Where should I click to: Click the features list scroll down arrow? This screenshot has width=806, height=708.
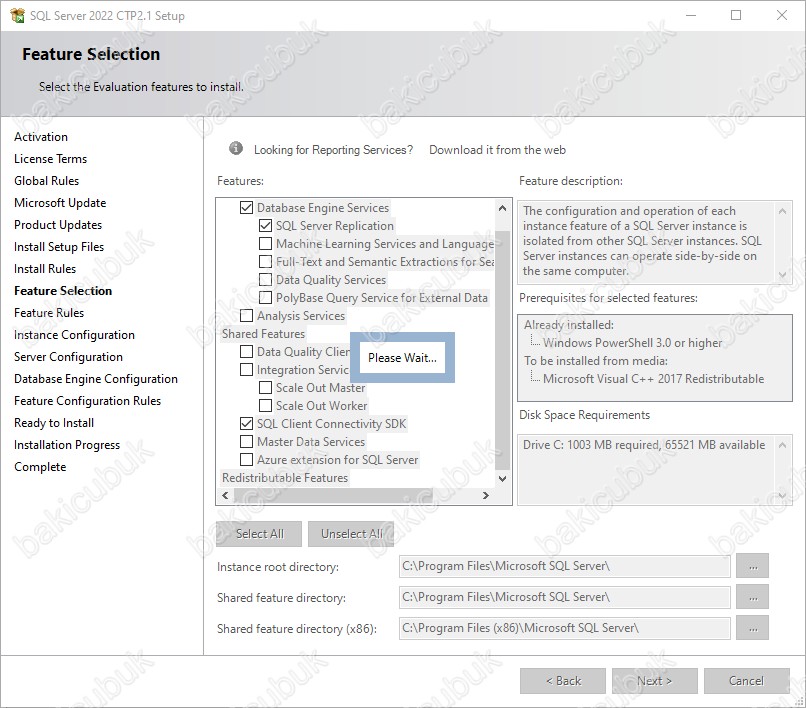(502, 479)
